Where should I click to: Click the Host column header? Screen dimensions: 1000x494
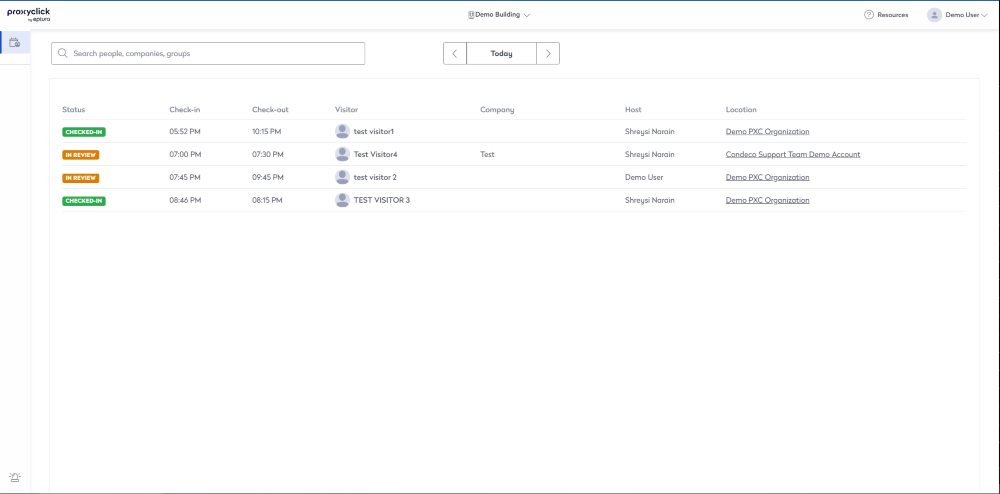tap(633, 110)
